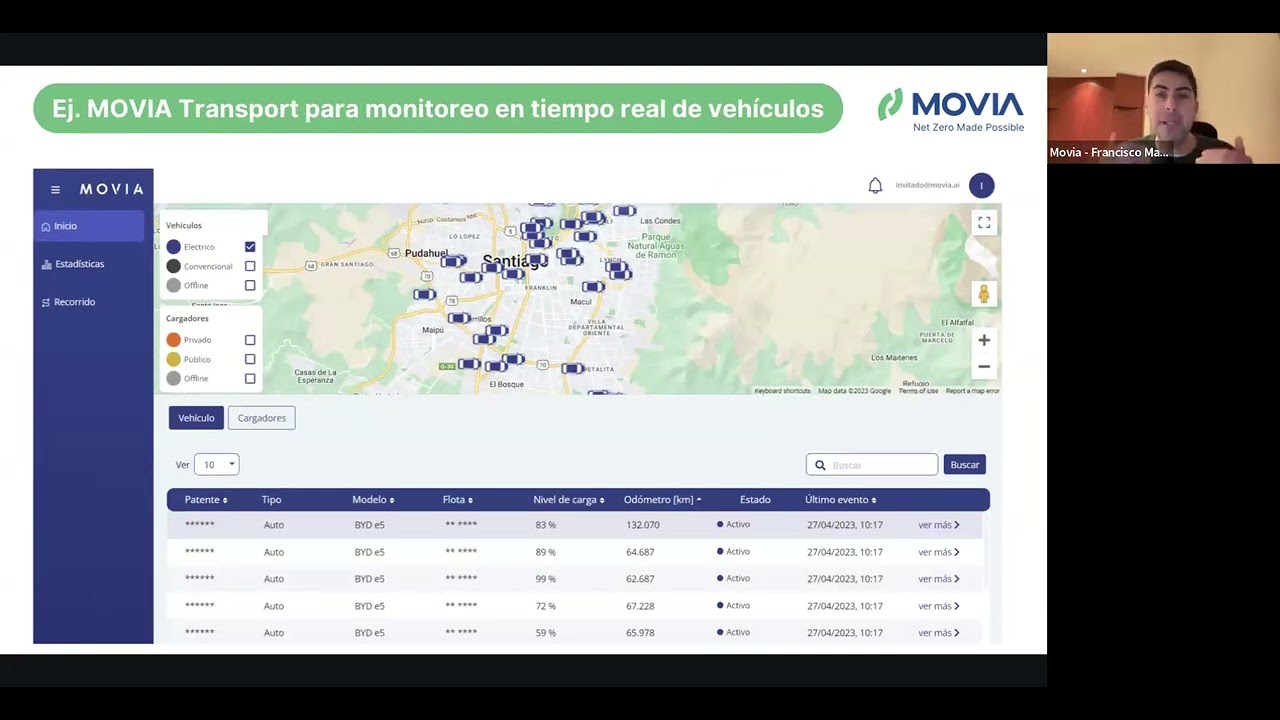The height and width of the screenshot is (720, 1280).
Task: Toggle the Público chargers checkbox
Action: pyautogui.click(x=250, y=359)
